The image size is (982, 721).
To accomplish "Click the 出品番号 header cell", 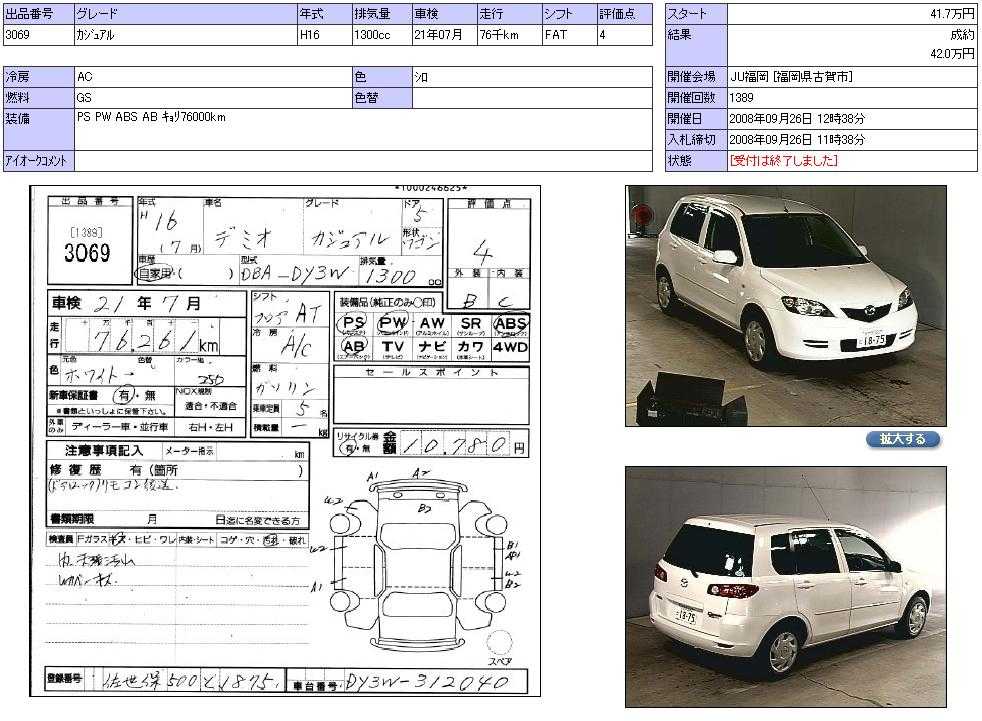I will point(38,14).
